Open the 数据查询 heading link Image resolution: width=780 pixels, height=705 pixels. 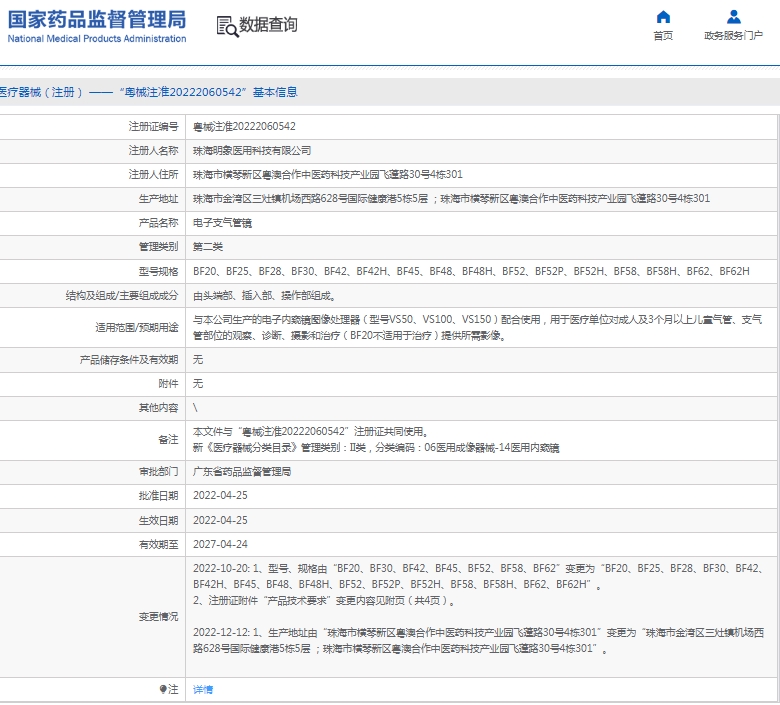pos(268,24)
